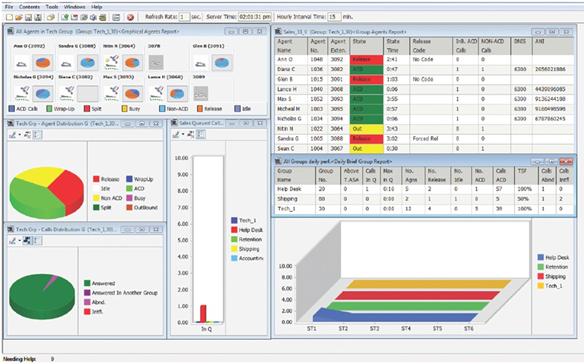
Task: Click Nitin N (3064) agent status icon
Action: tap(111, 62)
